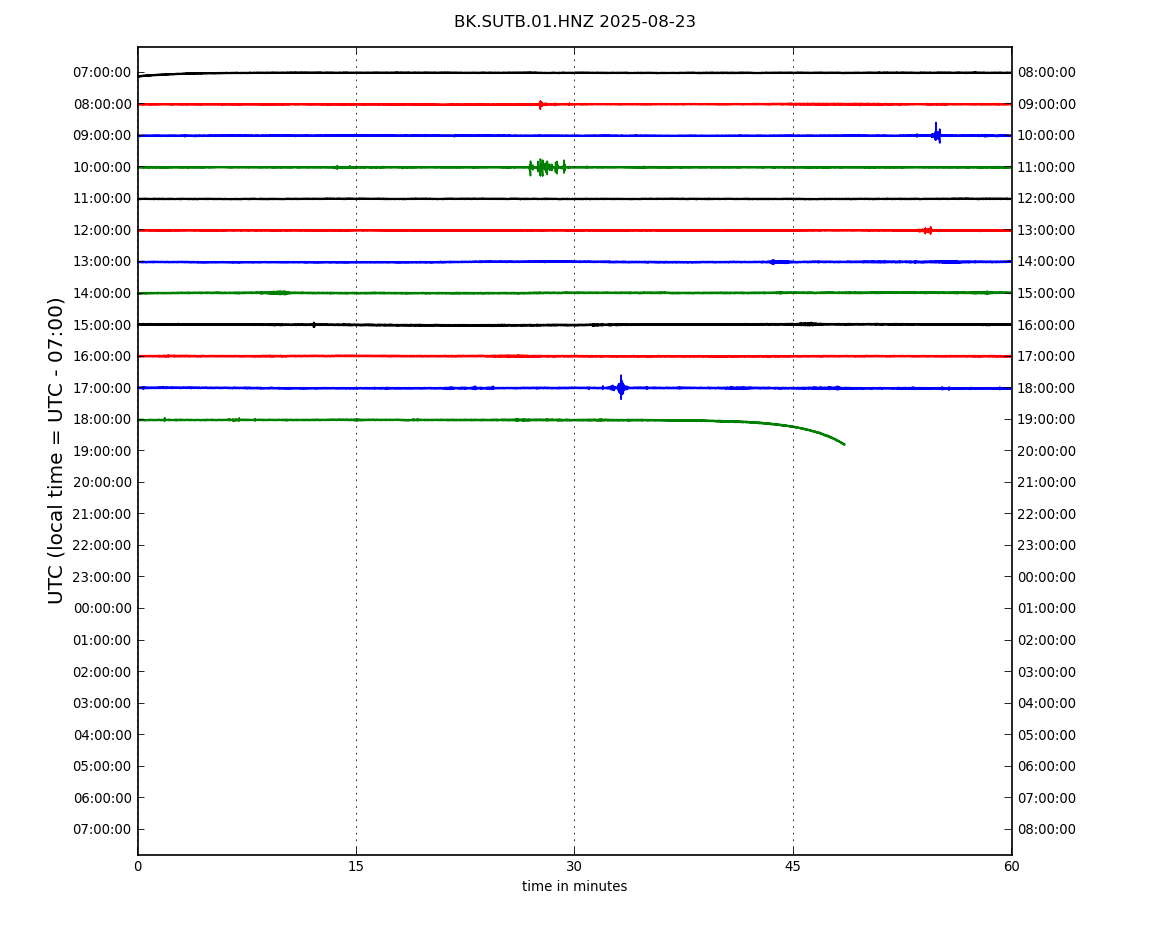This screenshot has width=1150, height=950.
Task: Click left-axis time label 21:00:00
Action: click(x=102, y=514)
